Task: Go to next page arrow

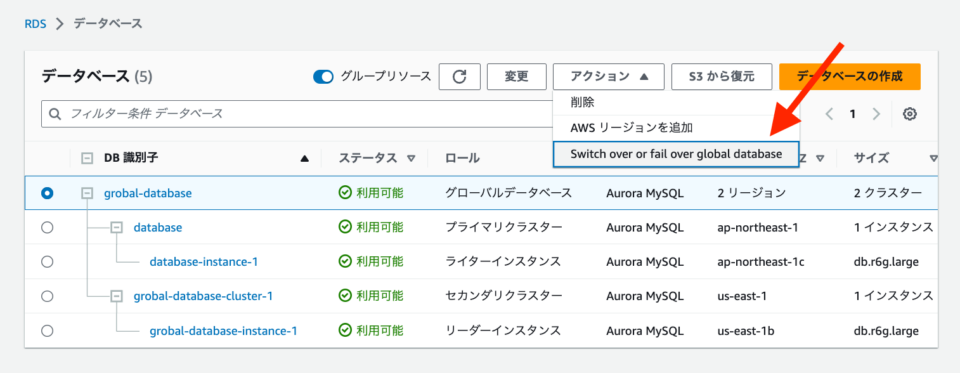Action: pos(876,114)
